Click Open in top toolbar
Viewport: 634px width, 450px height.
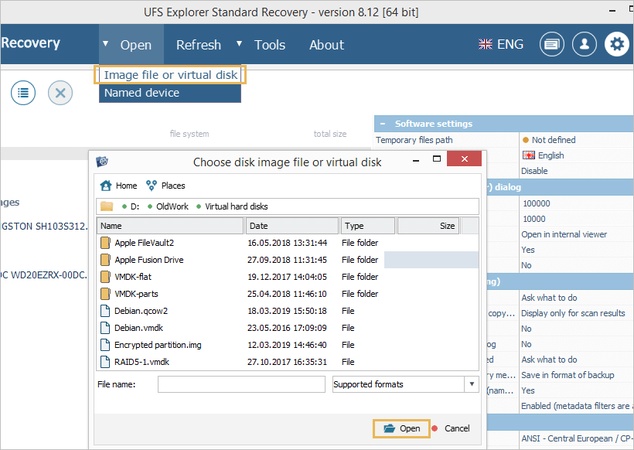pos(136,45)
